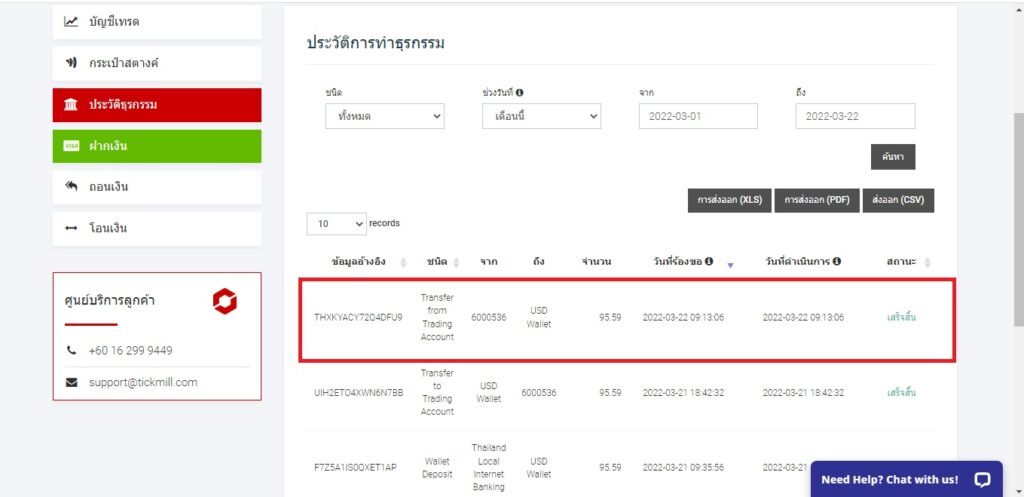
Task: Click the chat bubble icon in help widget
Action: click(981, 479)
